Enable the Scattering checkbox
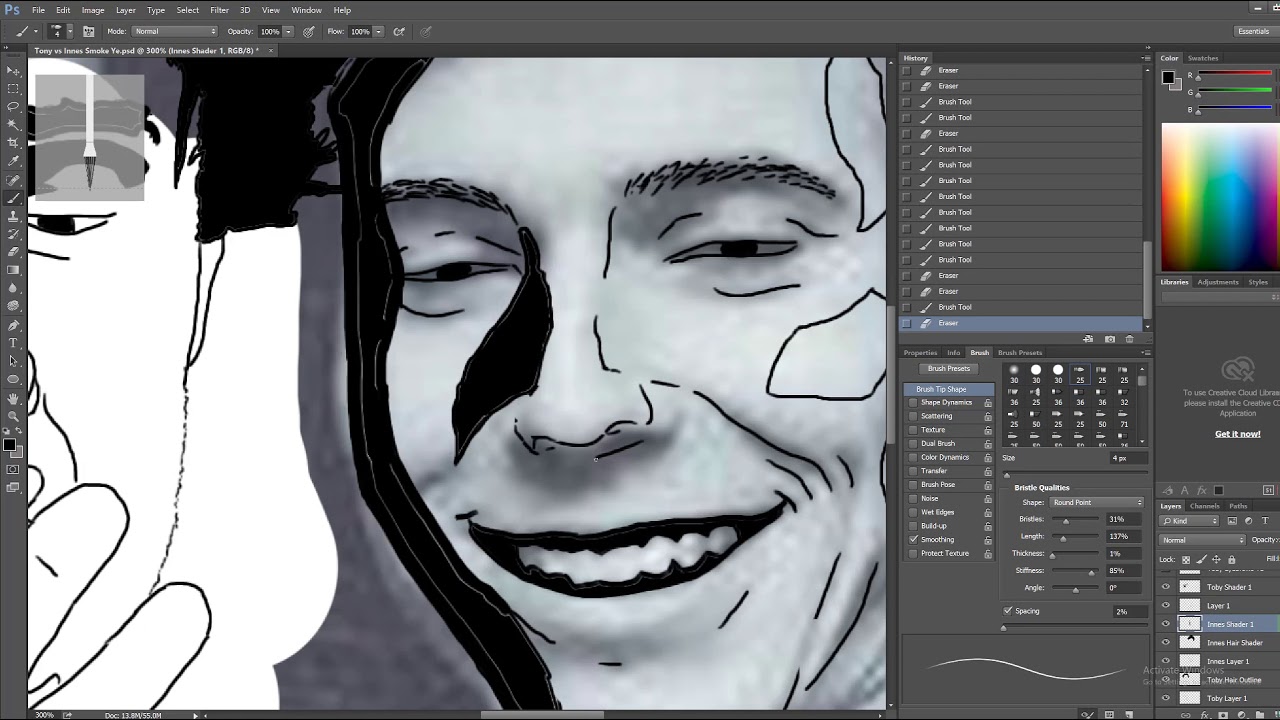1280x720 pixels. [913, 416]
